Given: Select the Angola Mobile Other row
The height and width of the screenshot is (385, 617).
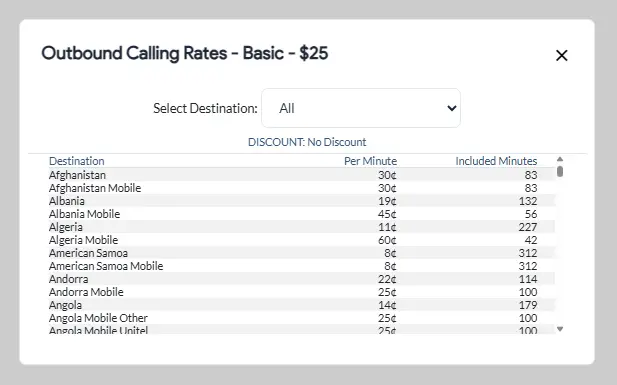Looking at the screenshot, I should point(301,318).
